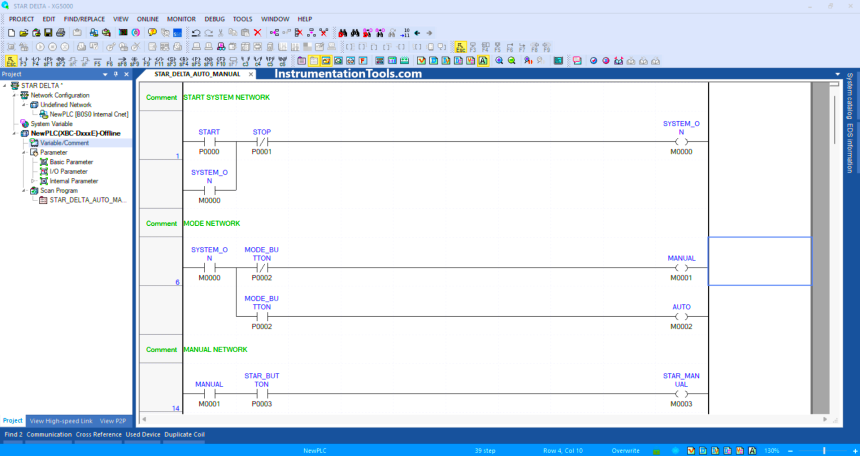Collapse the Scan Program tree node
The height and width of the screenshot is (456, 860).
pyautogui.click(x=25, y=190)
